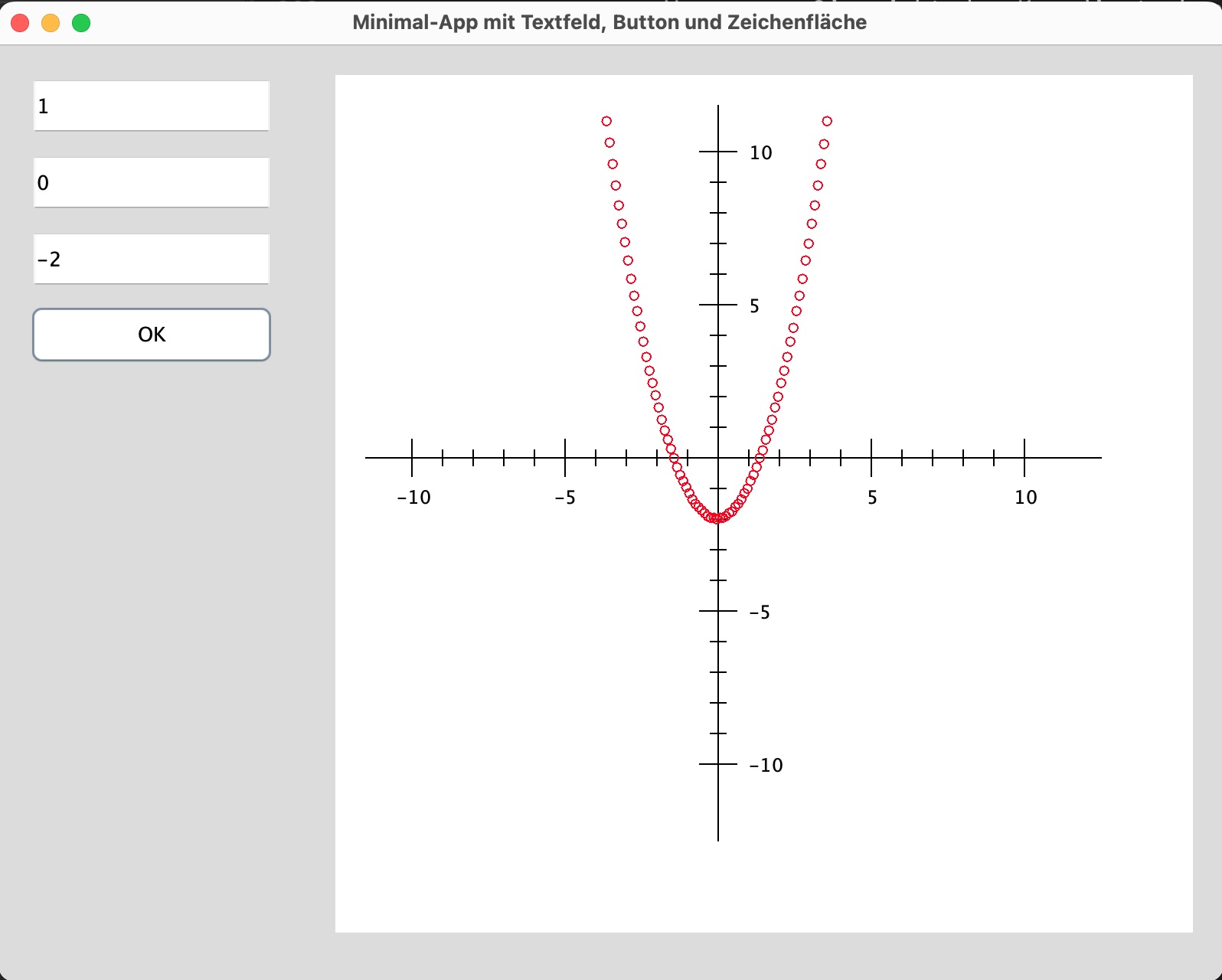
Task: Click the -10 label on the horizontal axis
Action: coord(413,498)
